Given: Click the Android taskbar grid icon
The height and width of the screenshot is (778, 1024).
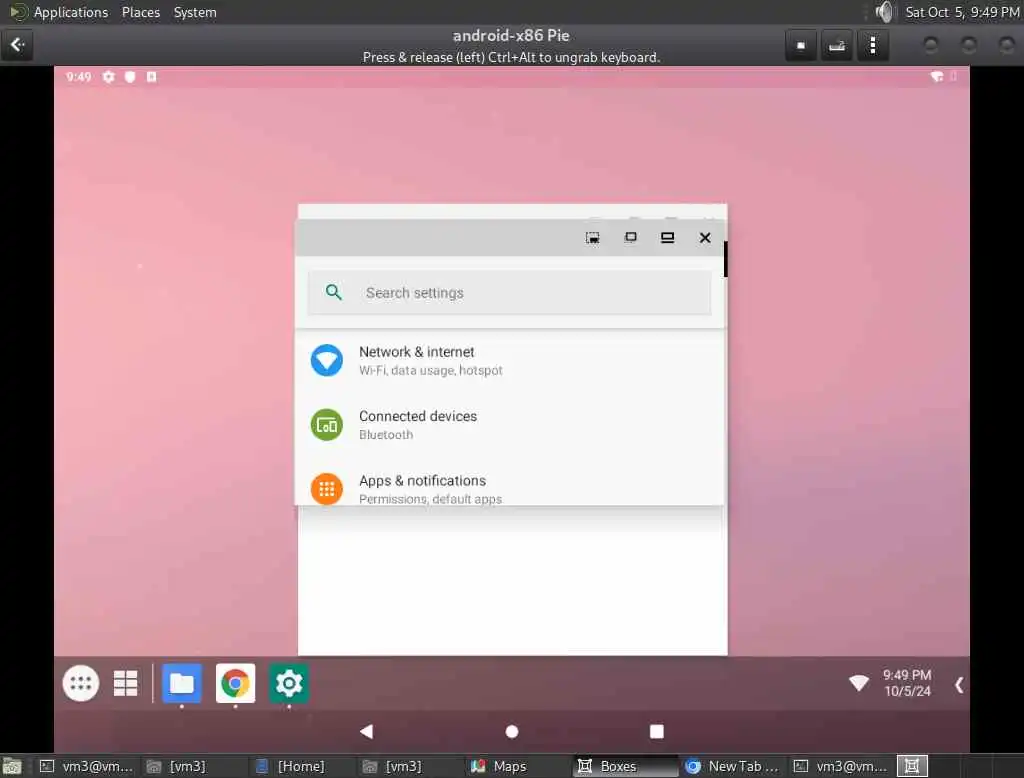Looking at the screenshot, I should tap(125, 683).
